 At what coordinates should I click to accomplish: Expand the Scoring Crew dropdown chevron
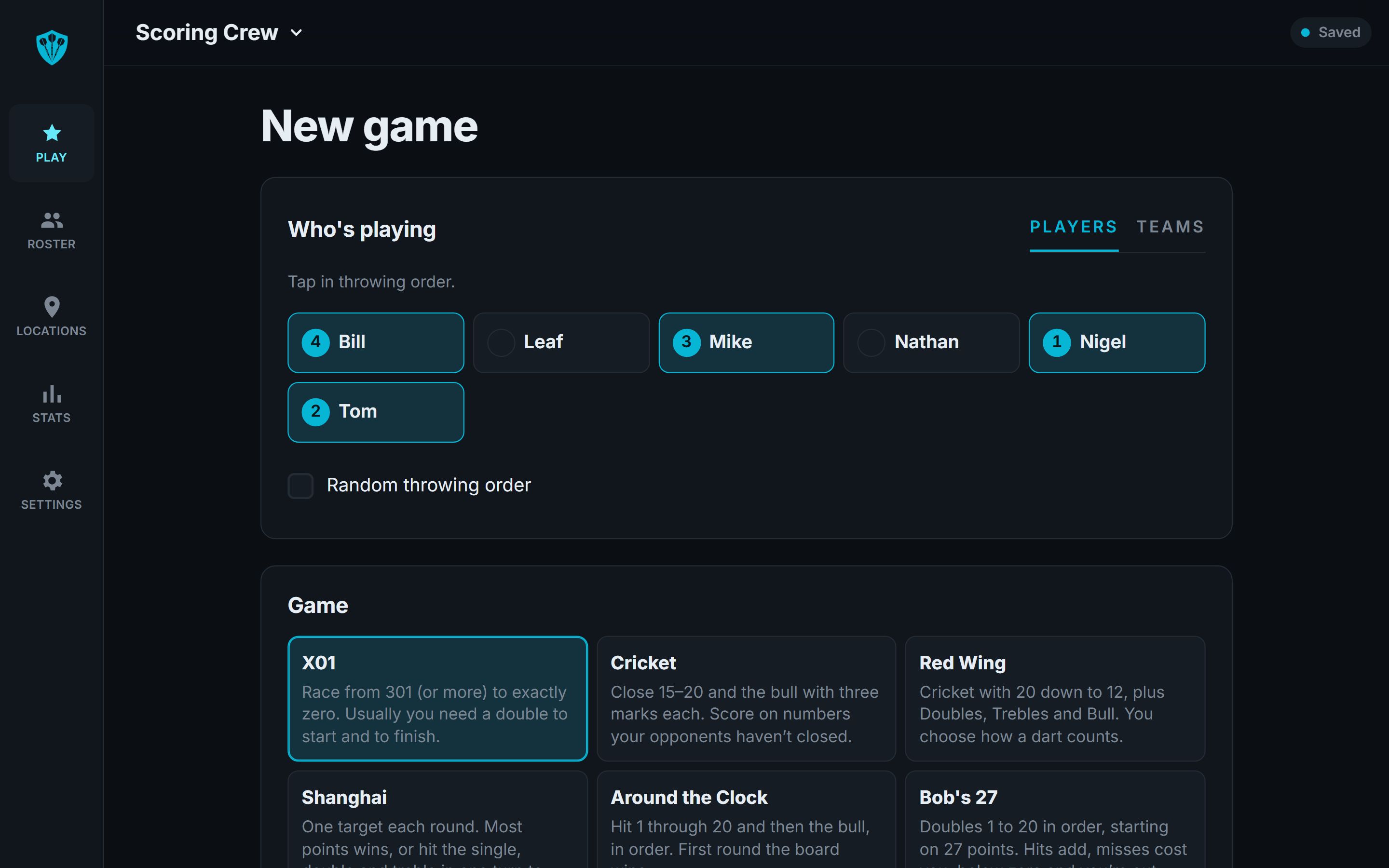pyautogui.click(x=296, y=33)
